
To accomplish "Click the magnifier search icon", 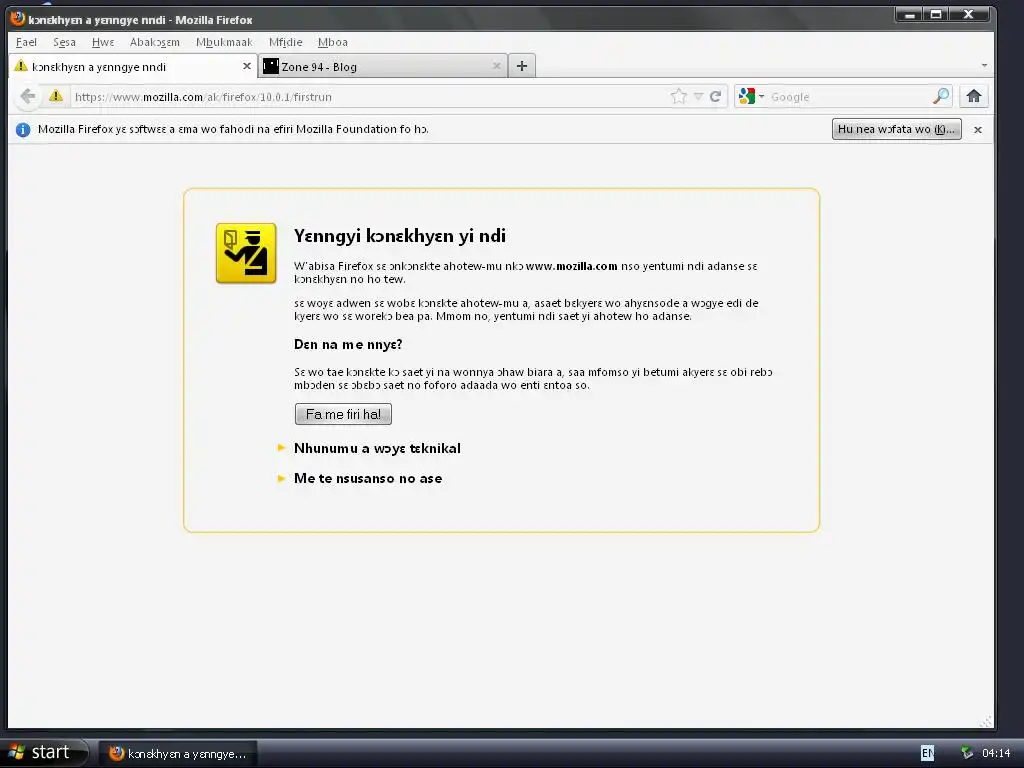I will (940, 97).
